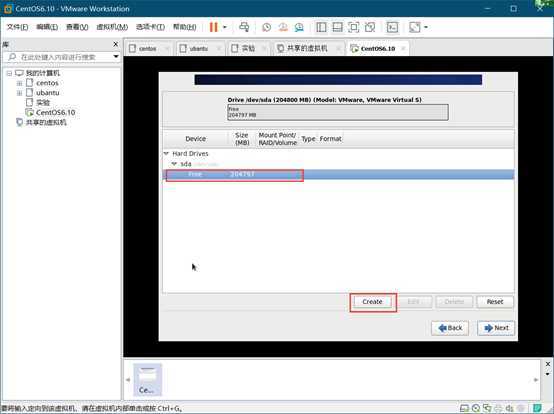Click the library search input field

58,57
